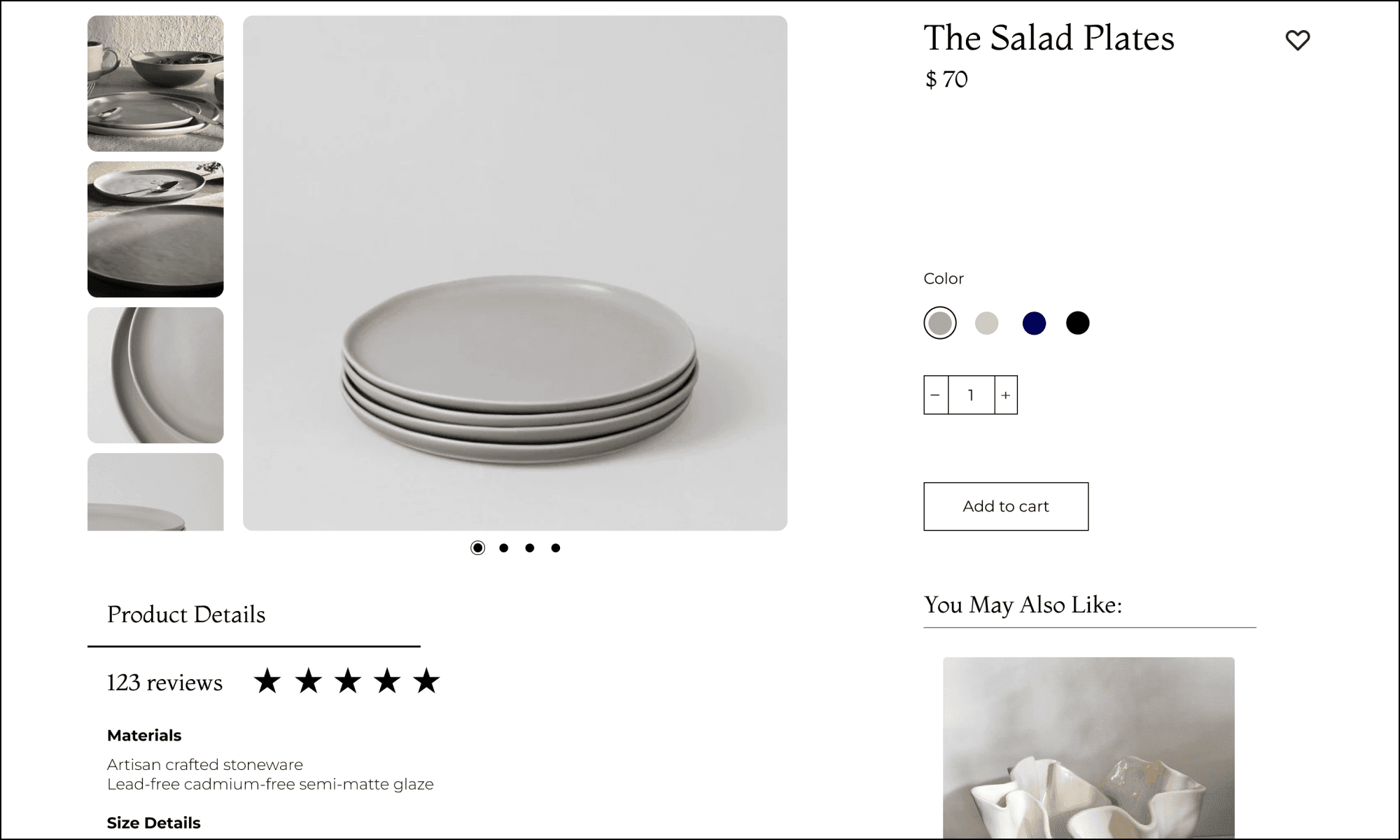The width and height of the screenshot is (1400, 840).
Task: Switch to third carousel dot
Action: point(529,548)
